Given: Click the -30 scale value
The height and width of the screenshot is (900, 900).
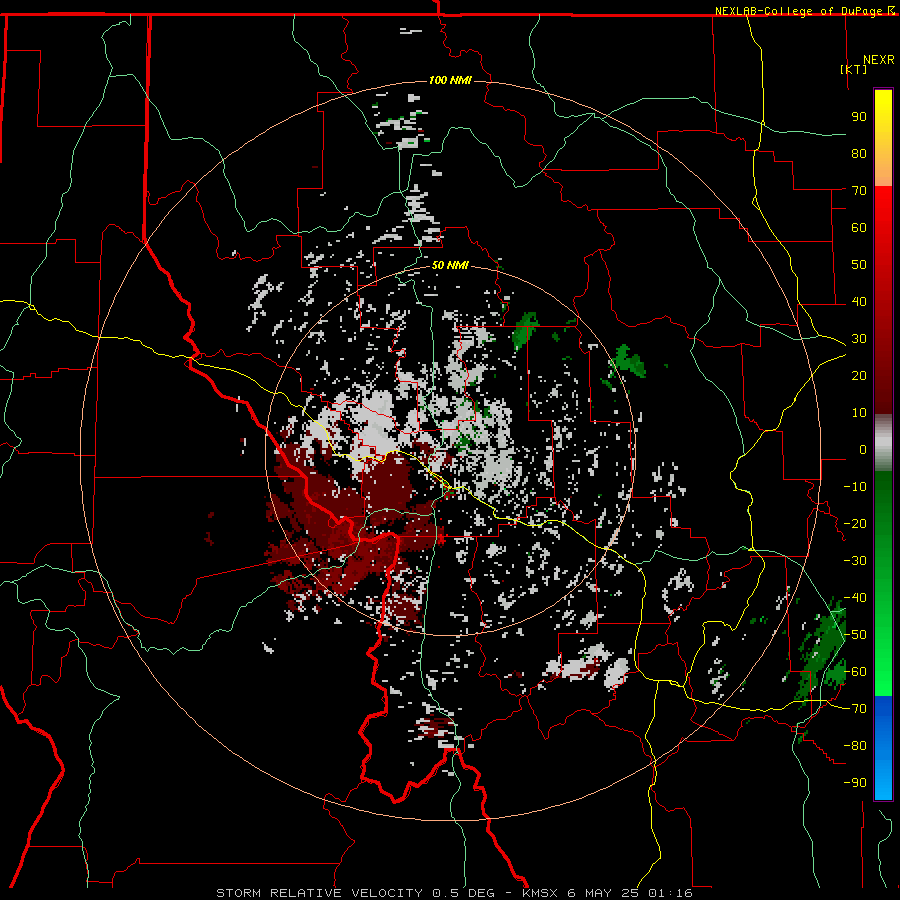Looking at the screenshot, I should point(855,561).
